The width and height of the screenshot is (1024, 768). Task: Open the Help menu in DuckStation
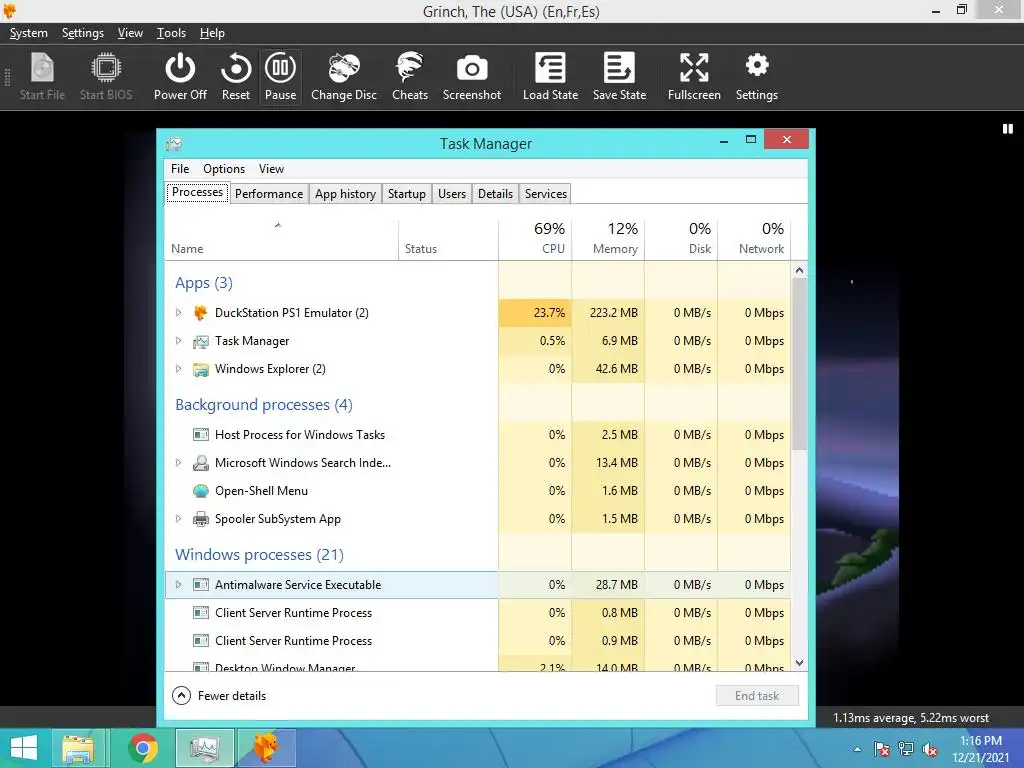(212, 33)
